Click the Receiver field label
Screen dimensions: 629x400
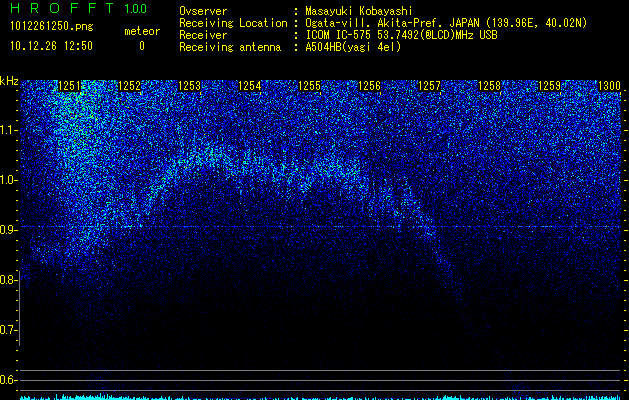(x=203, y=35)
